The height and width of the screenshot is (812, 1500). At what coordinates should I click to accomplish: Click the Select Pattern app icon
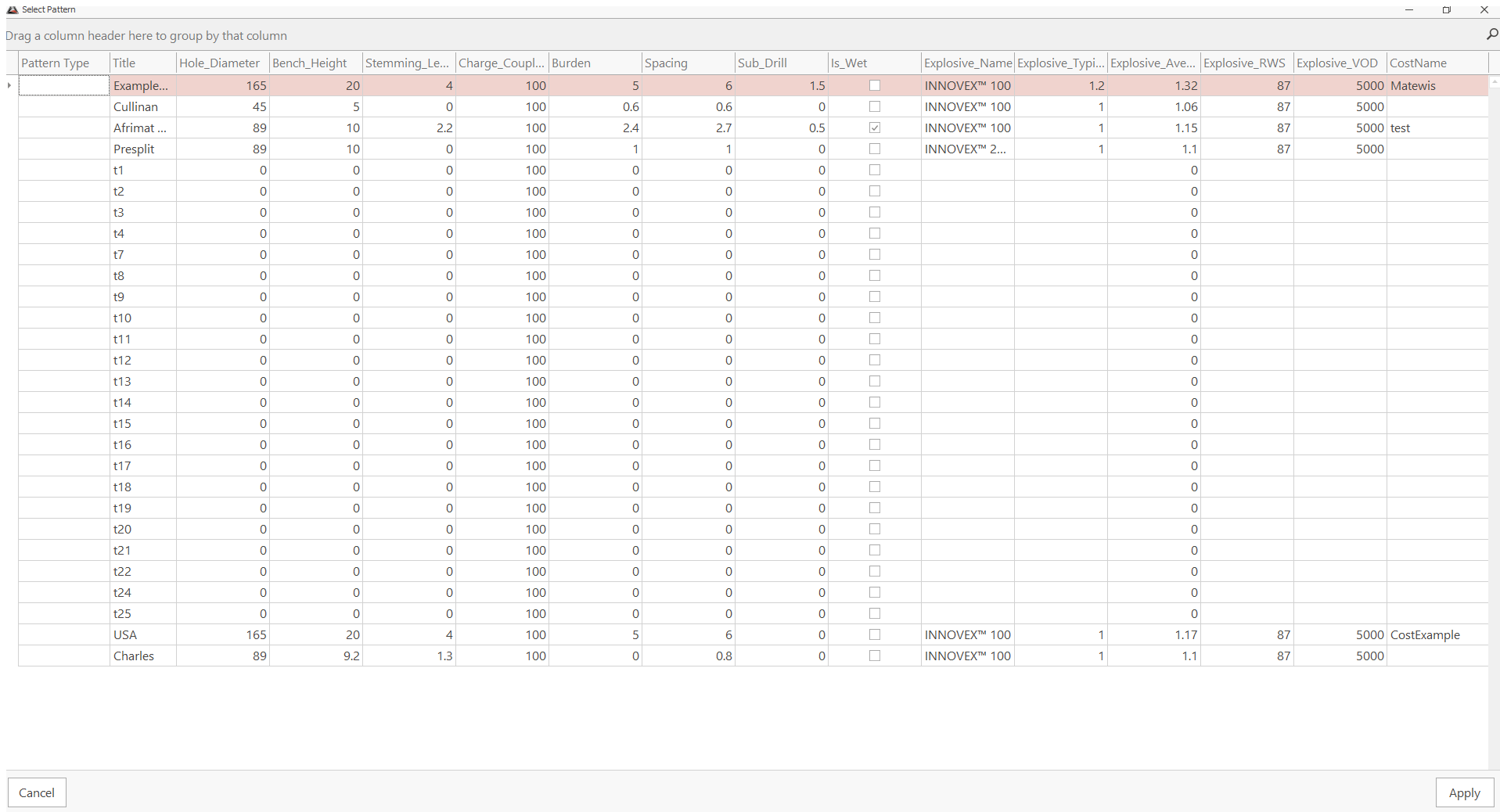point(12,9)
